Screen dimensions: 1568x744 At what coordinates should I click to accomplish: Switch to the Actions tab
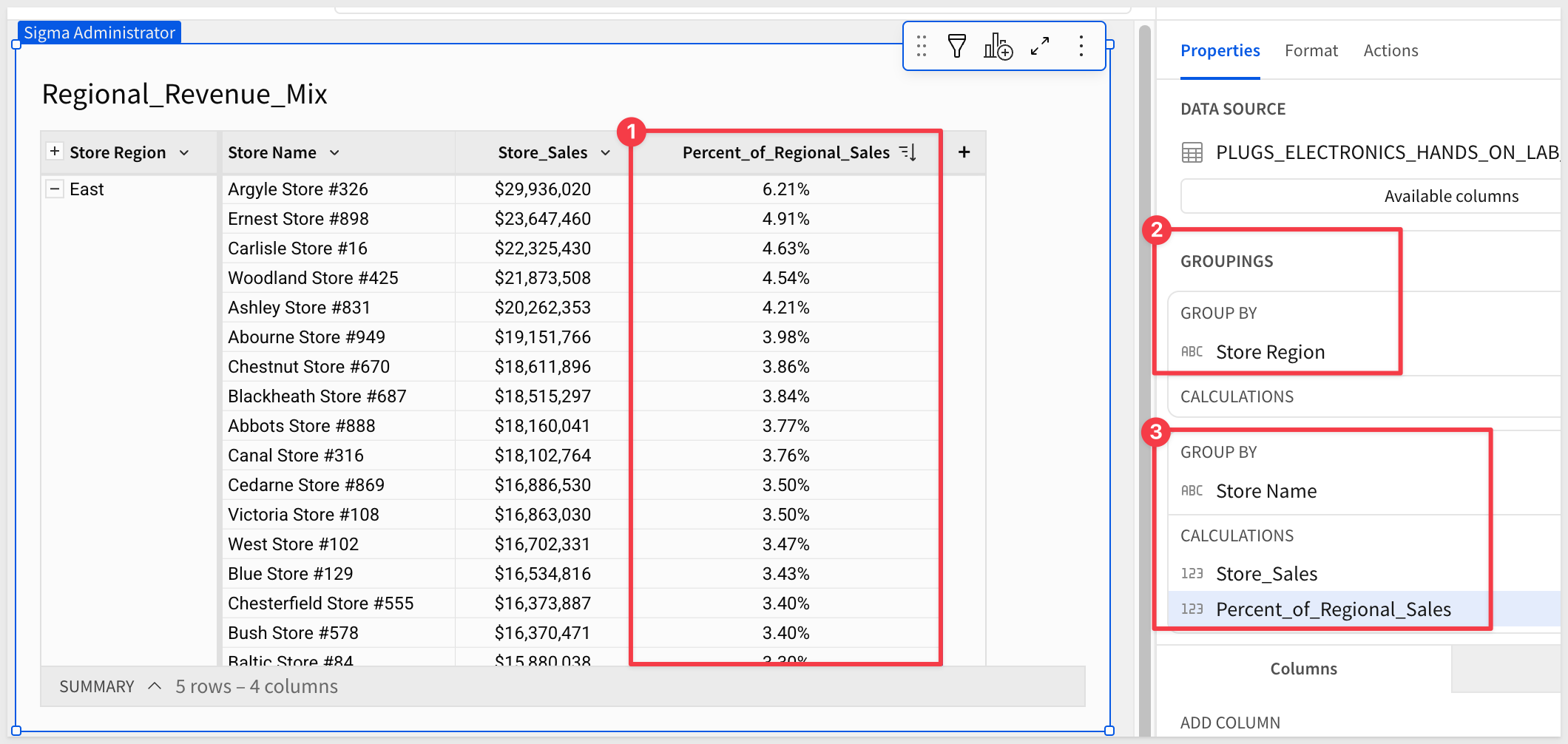[x=1390, y=51]
